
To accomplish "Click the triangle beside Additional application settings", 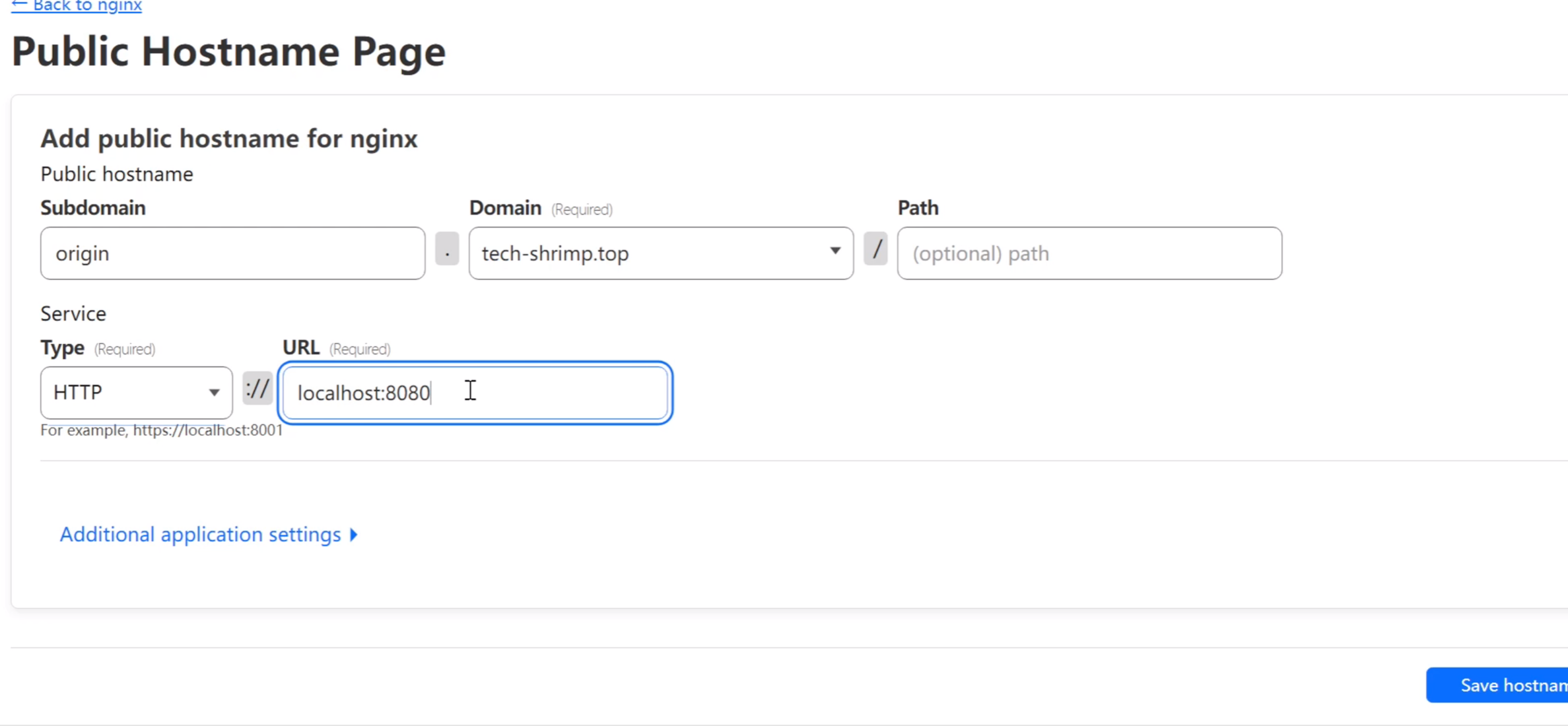I will tap(354, 535).
